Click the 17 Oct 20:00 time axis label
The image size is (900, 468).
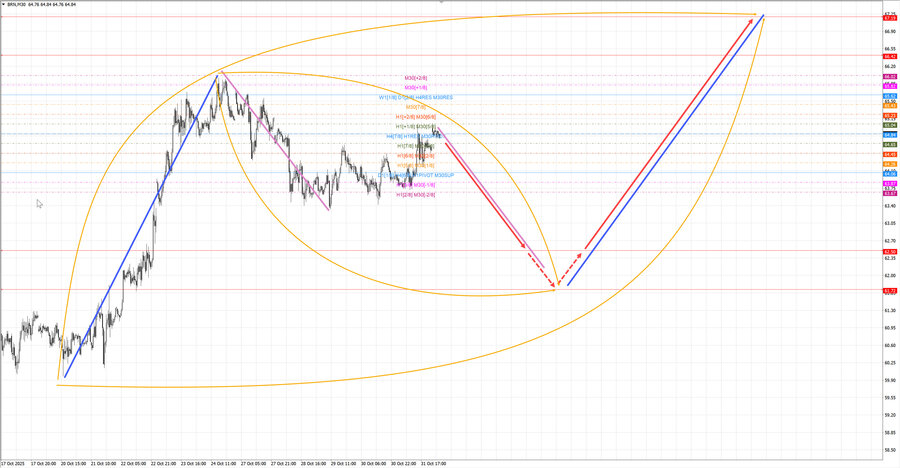[44, 463]
